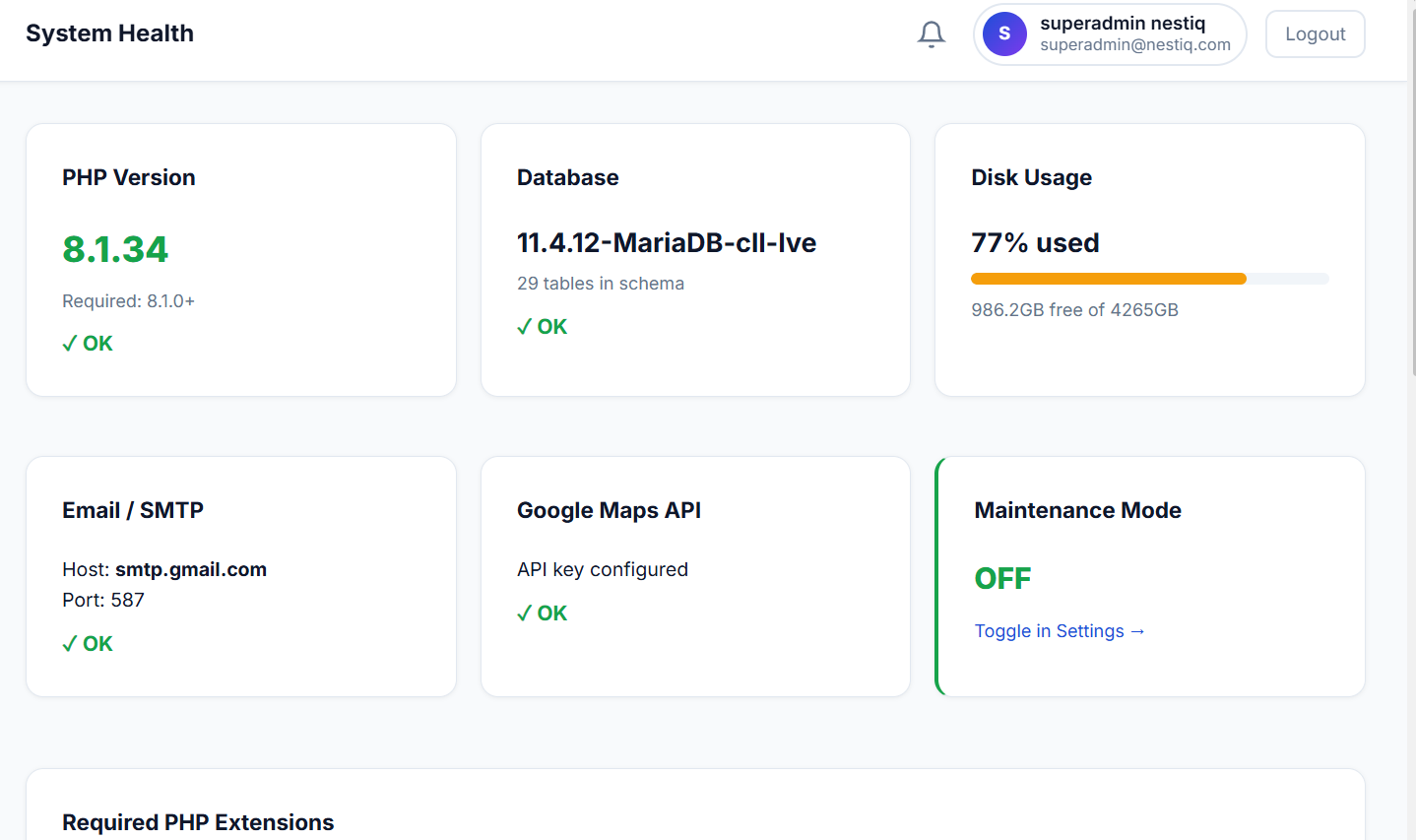Image resolution: width=1416 pixels, height=840 pixels.
Task: Click the Maintenance Mode card heading
Action: point(1078,510)
